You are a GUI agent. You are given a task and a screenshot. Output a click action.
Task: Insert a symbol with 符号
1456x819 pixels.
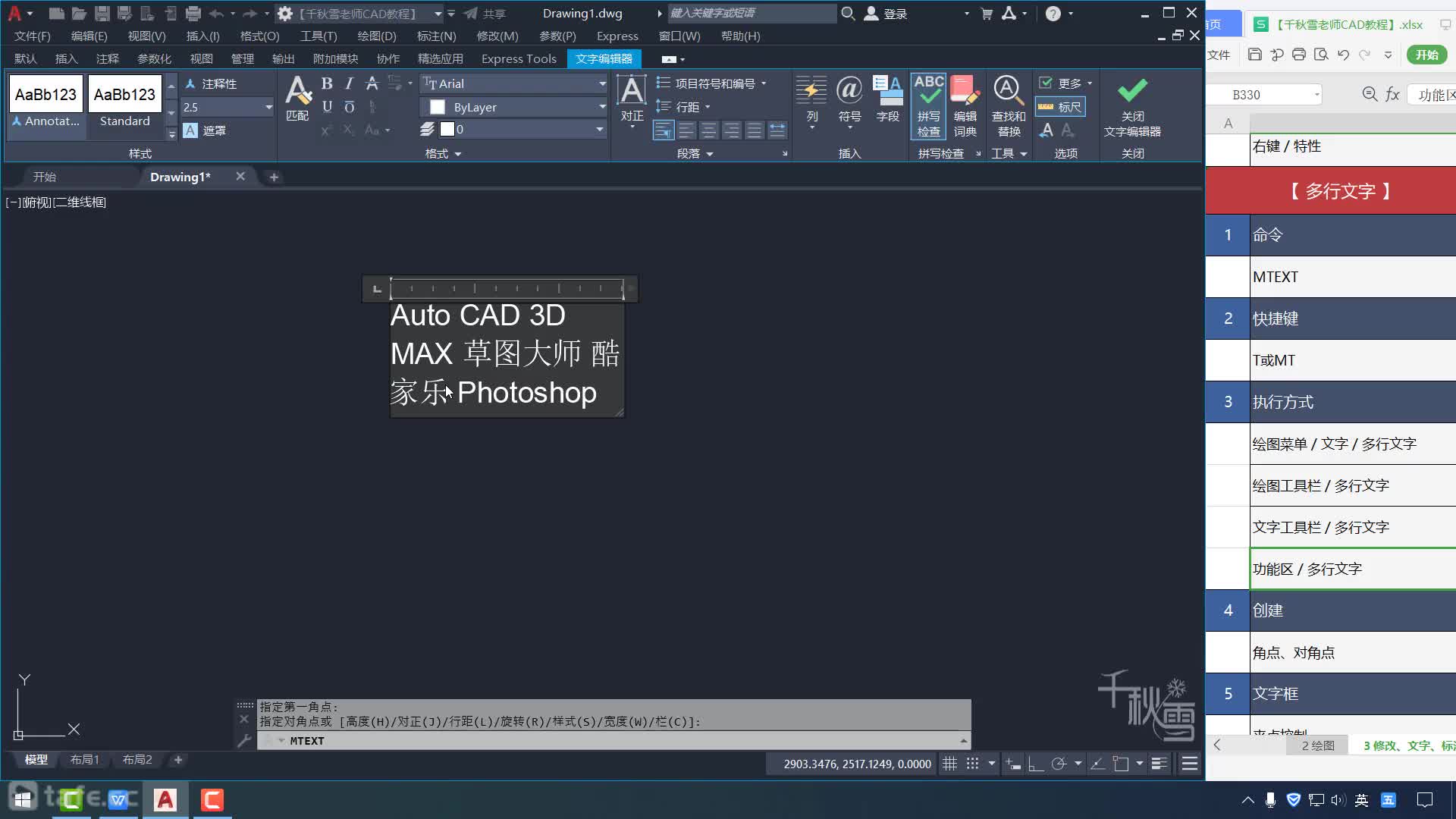point(849,100)
